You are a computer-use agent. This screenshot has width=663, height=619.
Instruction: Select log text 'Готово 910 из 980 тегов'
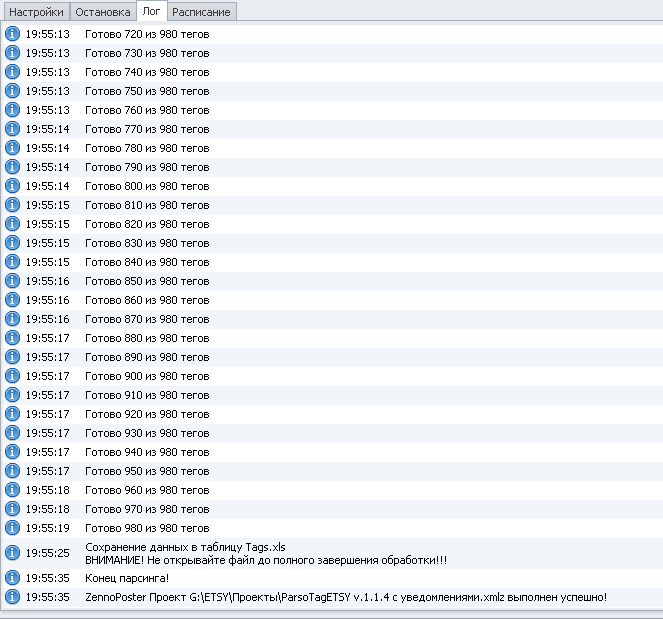coord(147,395)
